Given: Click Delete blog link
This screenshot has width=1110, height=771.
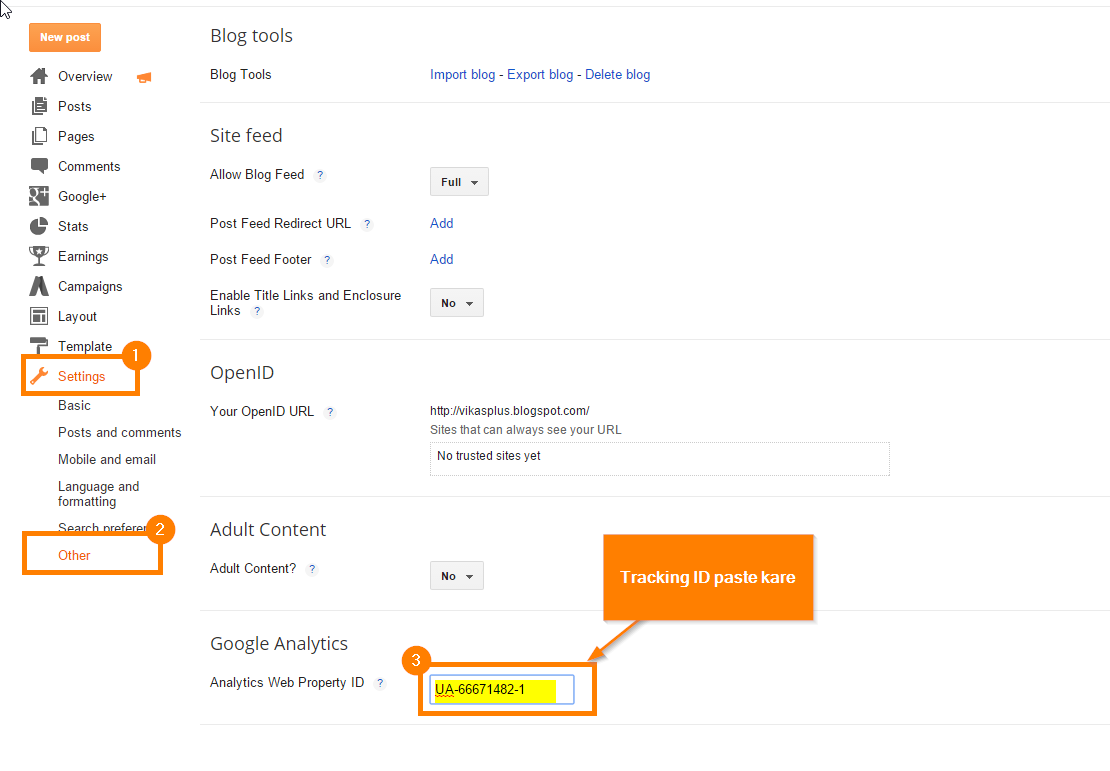Looking at the screenshot, I should 617,74.
